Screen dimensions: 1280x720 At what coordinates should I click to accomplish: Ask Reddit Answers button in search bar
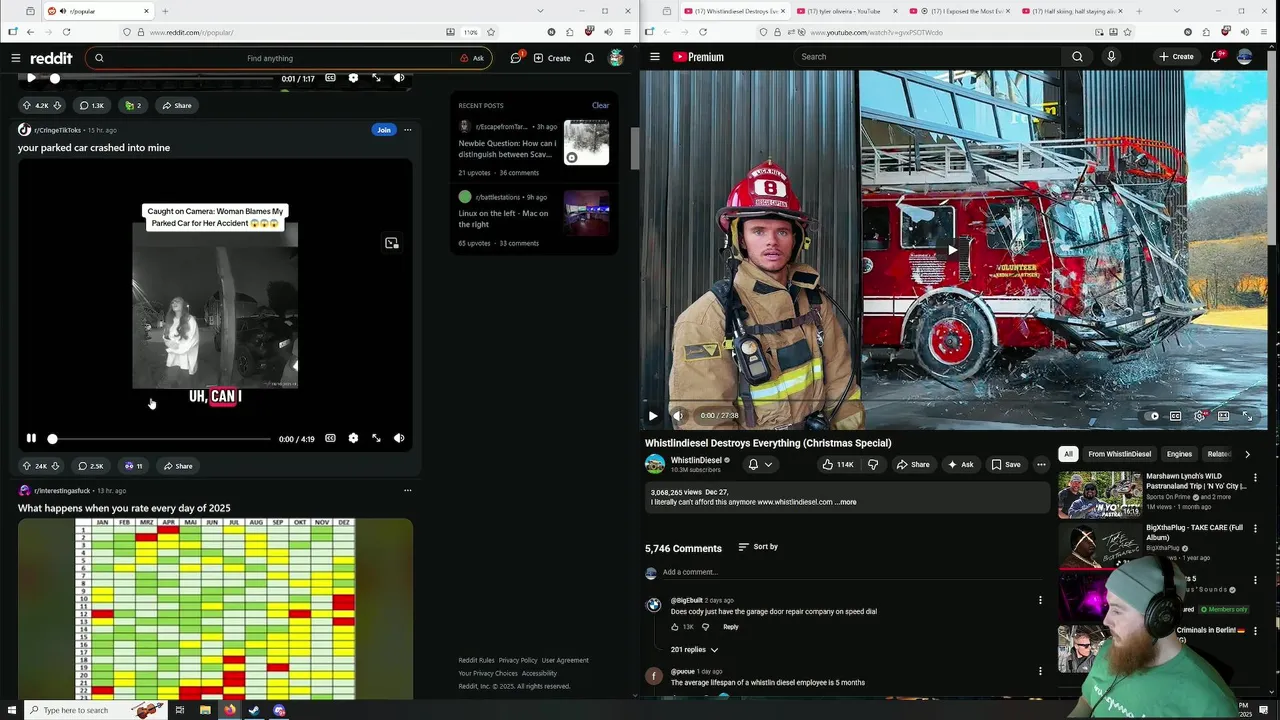click(472, 58)
